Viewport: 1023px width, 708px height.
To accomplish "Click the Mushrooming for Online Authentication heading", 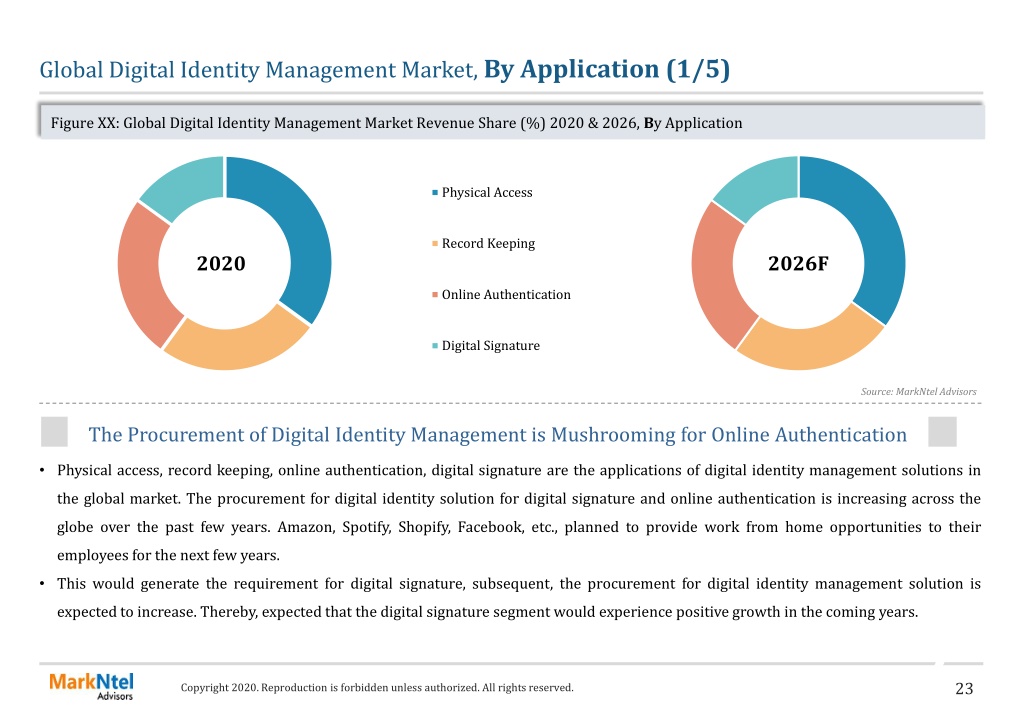I will coord(497,435).
